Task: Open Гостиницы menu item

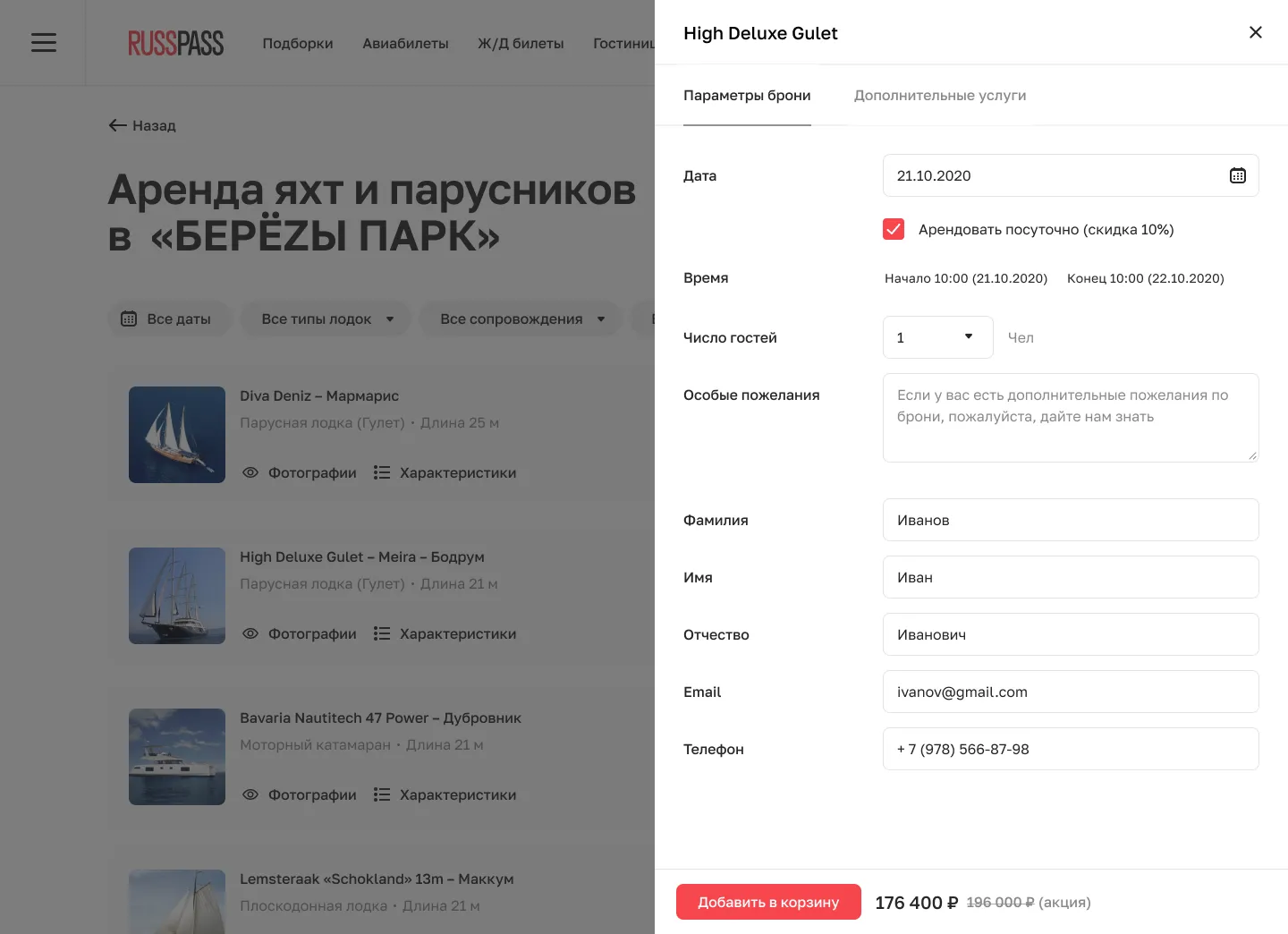Action: pos(623,43)
